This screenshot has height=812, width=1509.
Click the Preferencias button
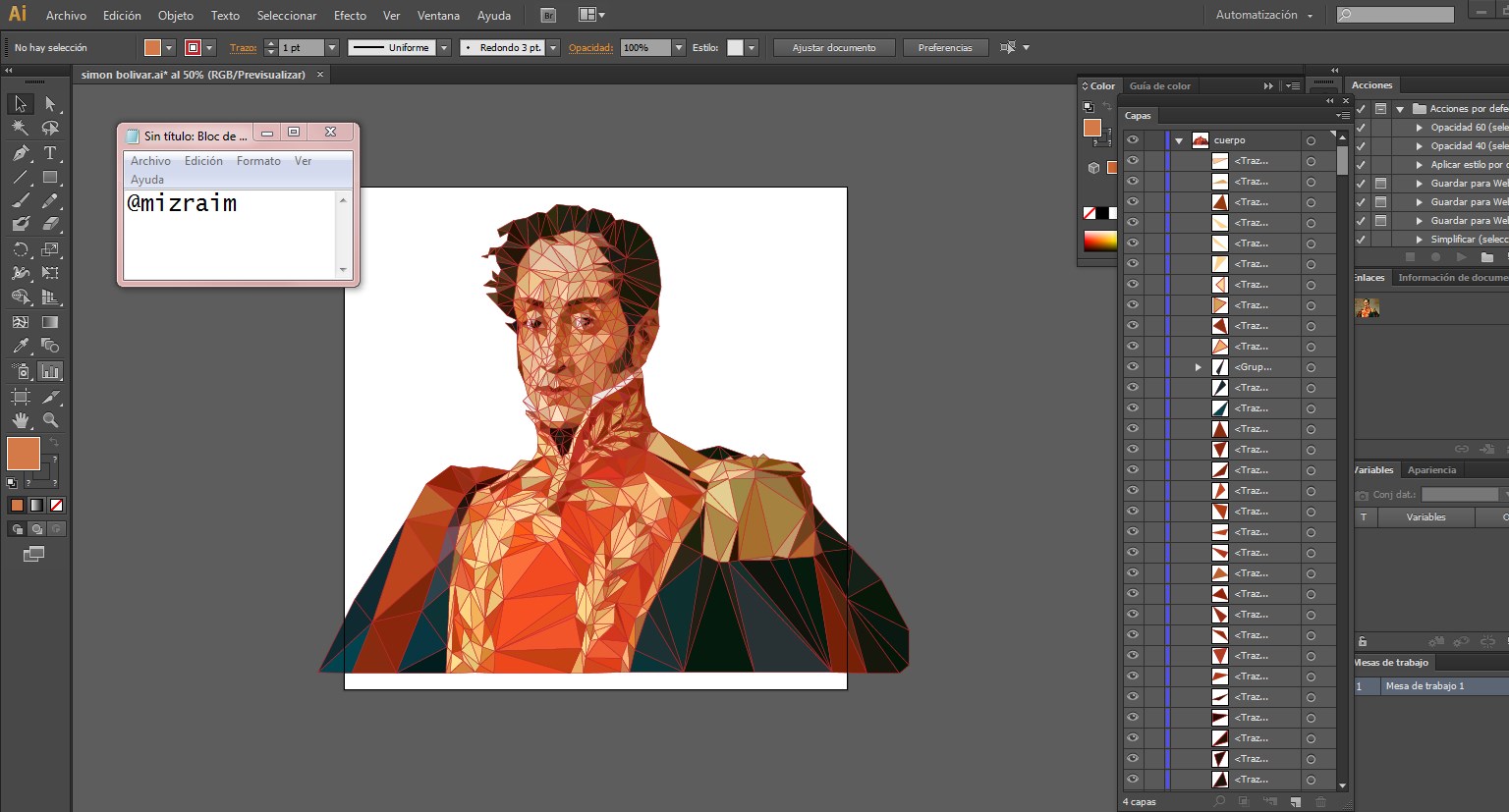945,47
